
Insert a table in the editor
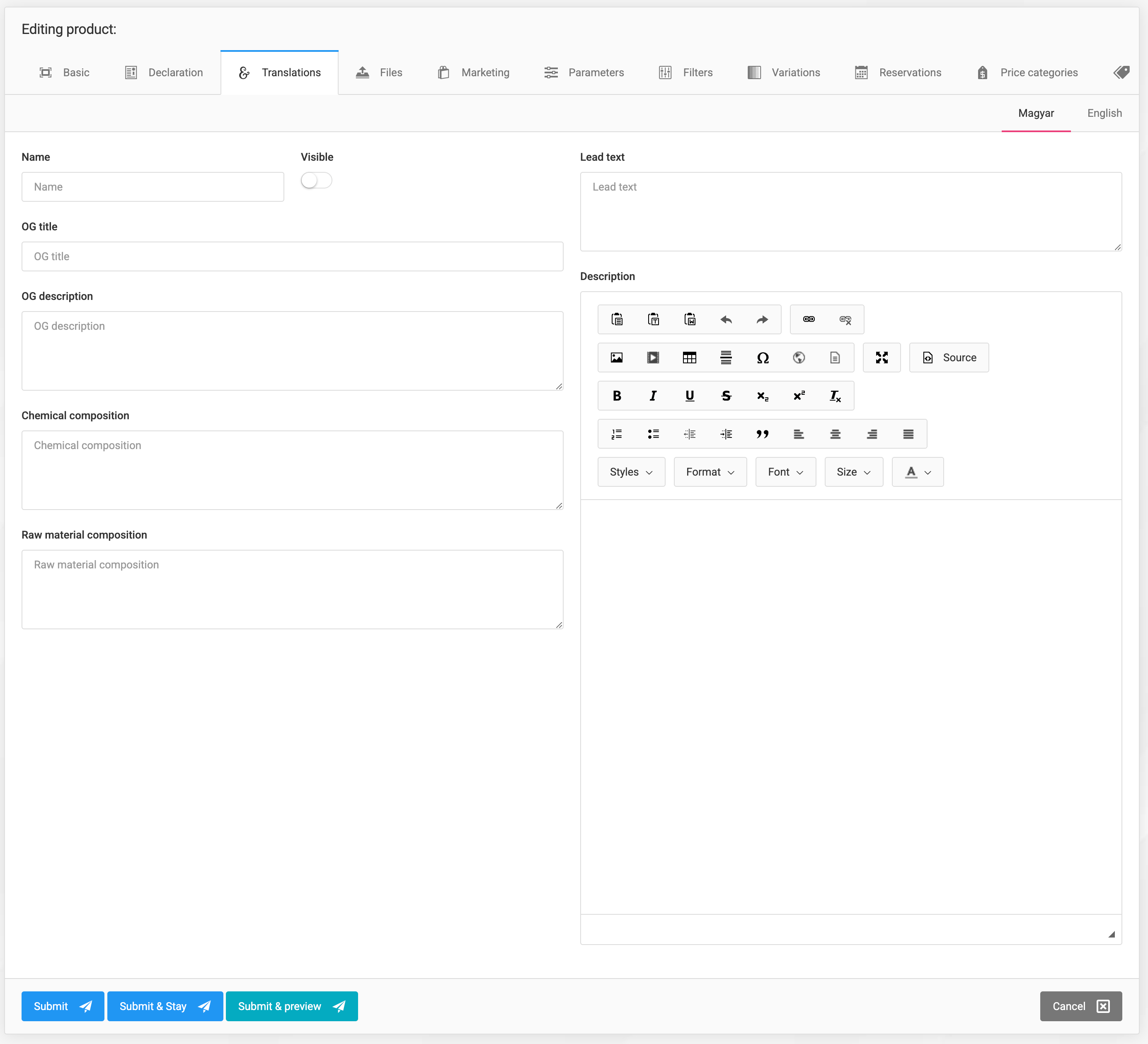click(x=689, y=358)
